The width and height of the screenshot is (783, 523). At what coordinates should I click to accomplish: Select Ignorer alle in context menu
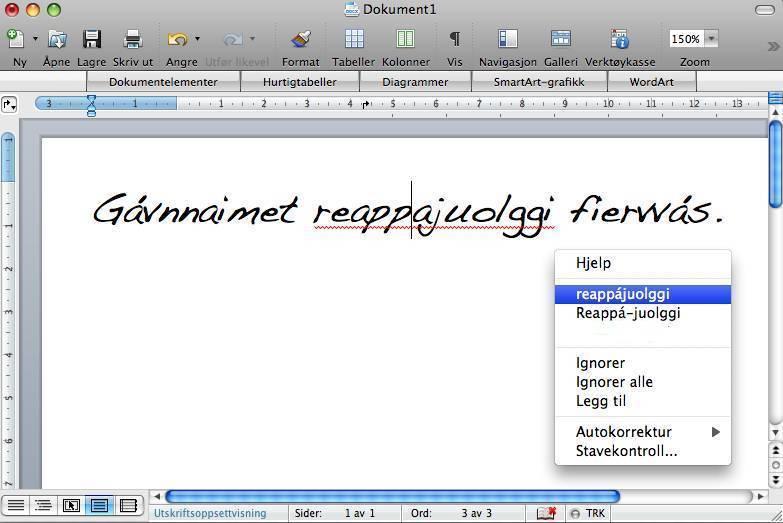coord(643,382)
